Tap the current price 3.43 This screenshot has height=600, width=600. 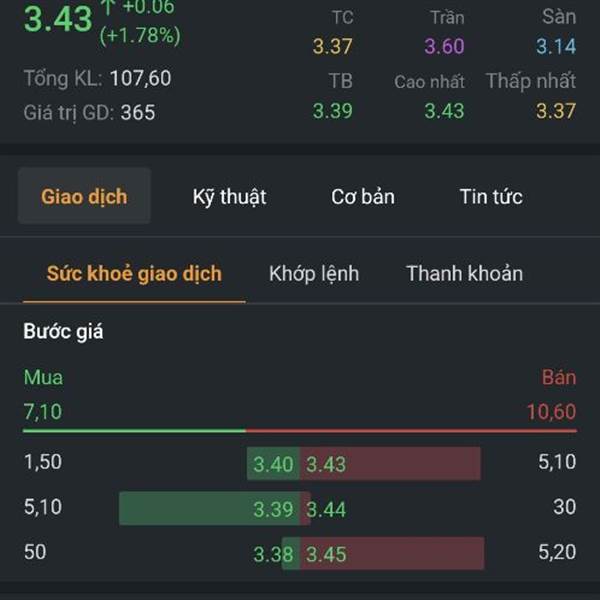point(58,19)
